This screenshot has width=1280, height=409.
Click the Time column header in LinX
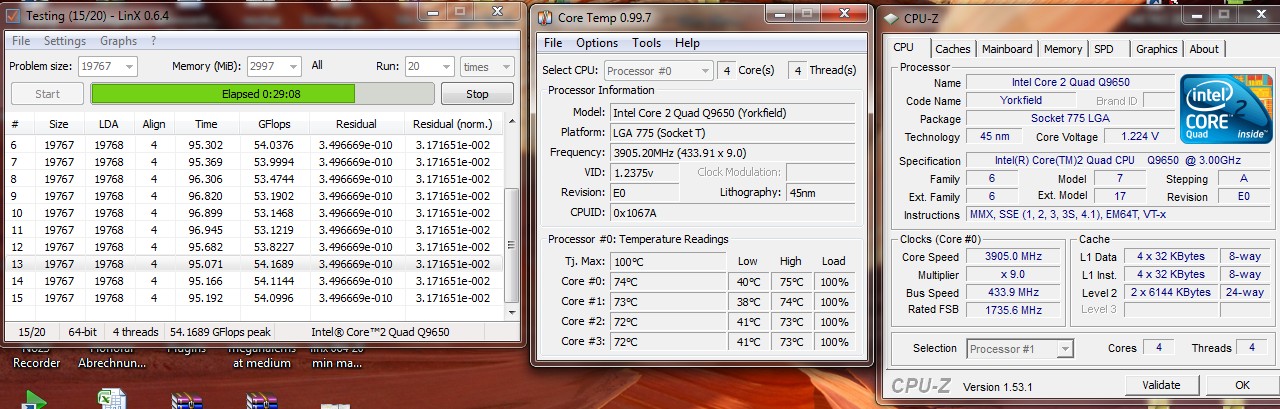point(206,124)
